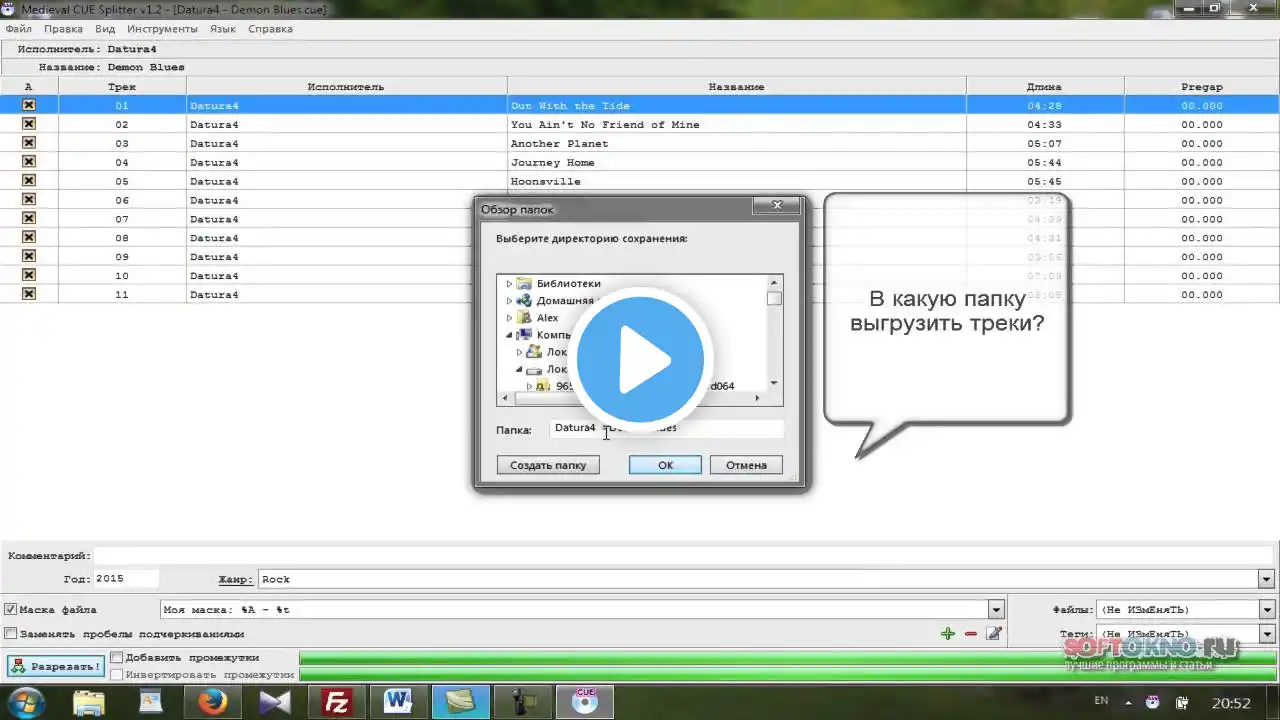Open the Справка menu

point(270,29)
